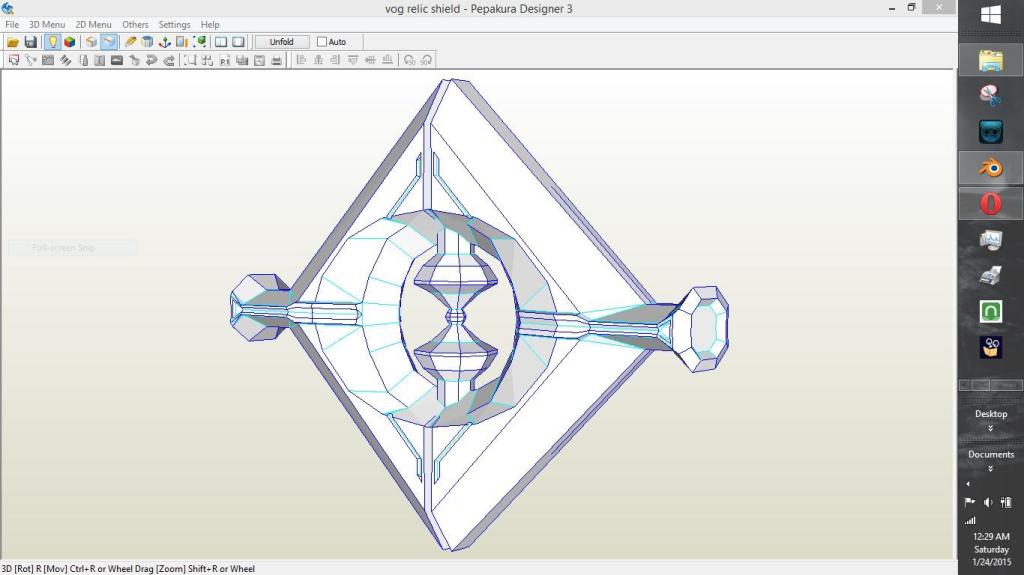Minimize the Pepakura Designer window

(x=891, y=8)
